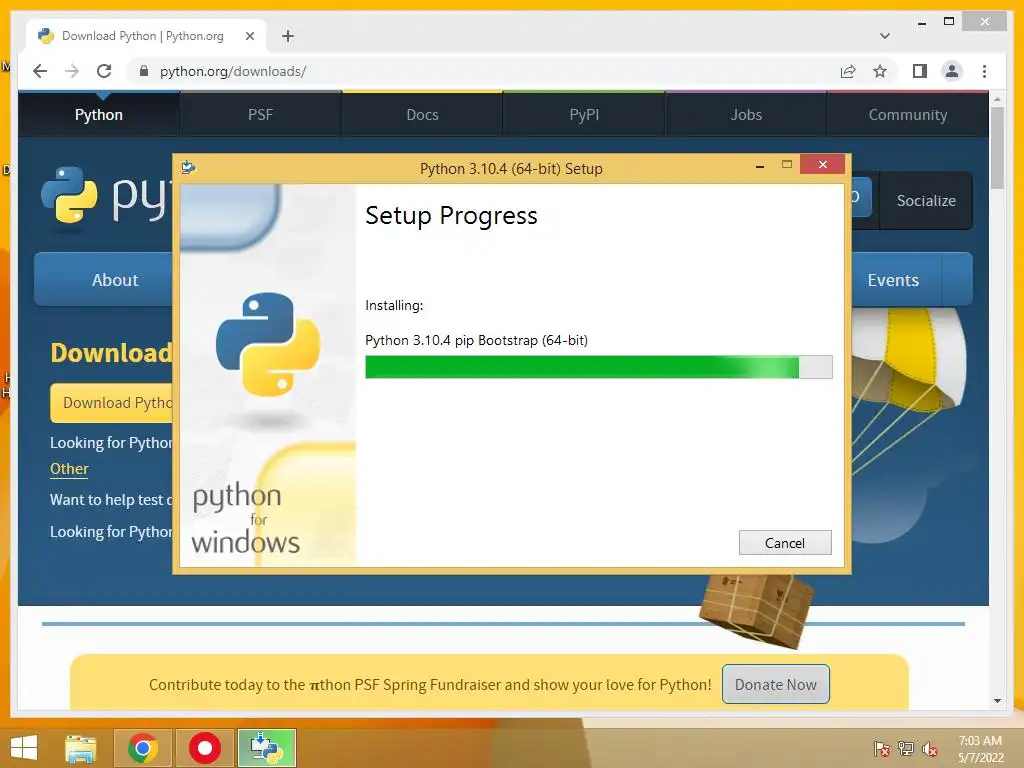This screenshot has height=768, width=1024.
Task: Open Action Center flag tray icon
Action: (881, 749)
